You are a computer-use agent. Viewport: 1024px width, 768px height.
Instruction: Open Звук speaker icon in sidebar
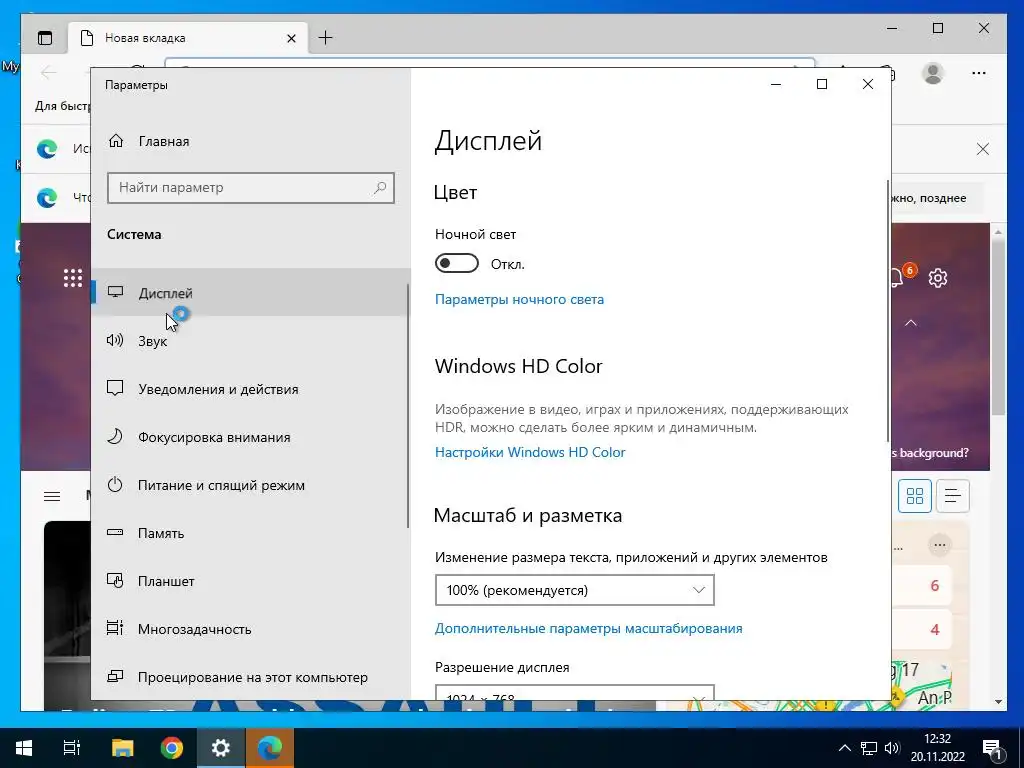coord(115,340)
